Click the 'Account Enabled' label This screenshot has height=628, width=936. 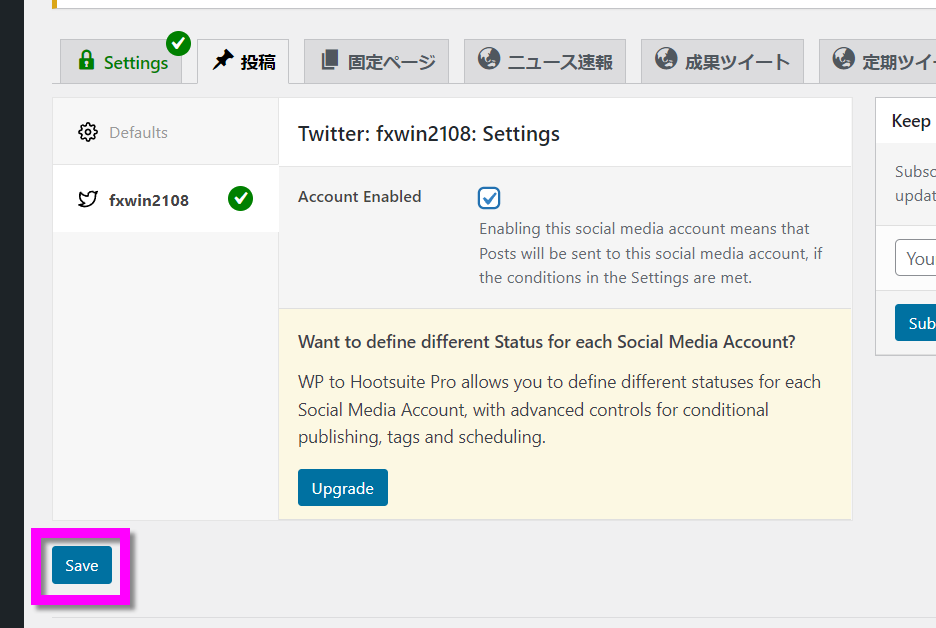[359, 196]
